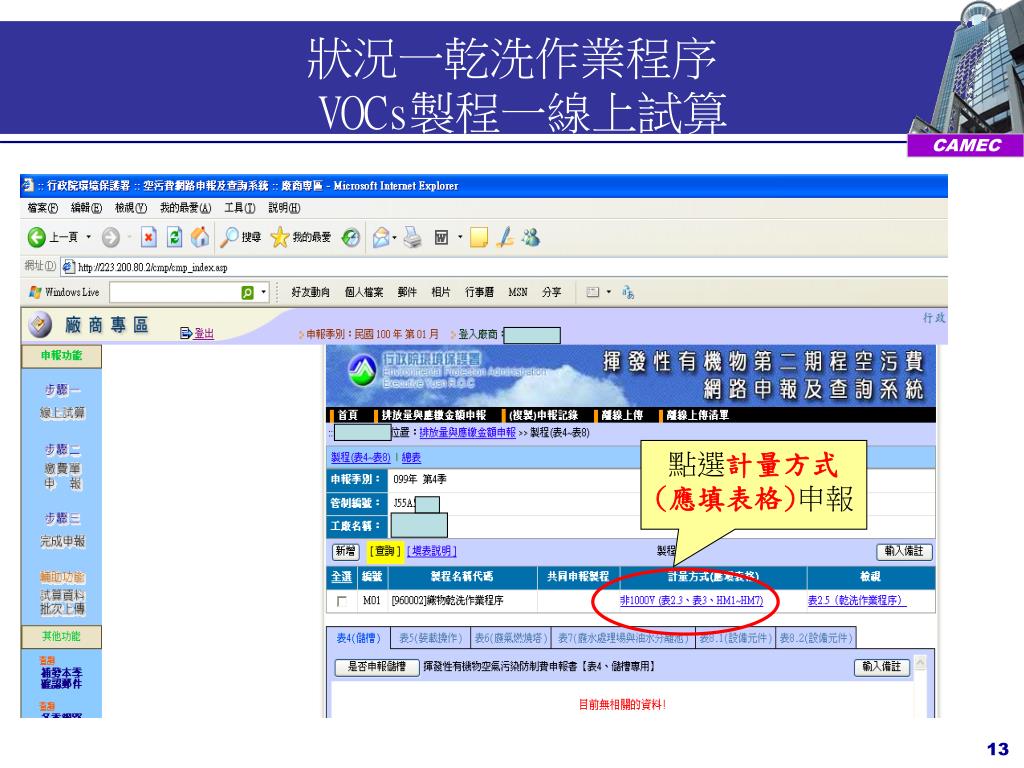Click the 登出 logout link
This screenshot has width=1024, height=768.
click(204, 333)
